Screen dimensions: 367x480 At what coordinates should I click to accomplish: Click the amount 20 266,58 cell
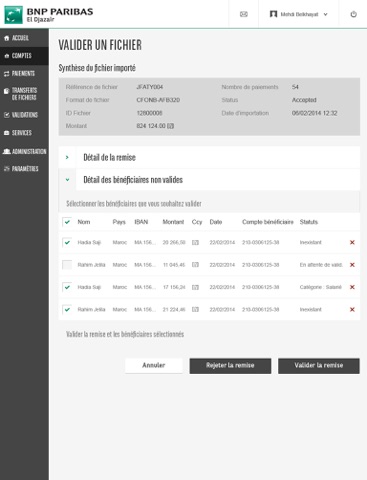coord(174,242)
